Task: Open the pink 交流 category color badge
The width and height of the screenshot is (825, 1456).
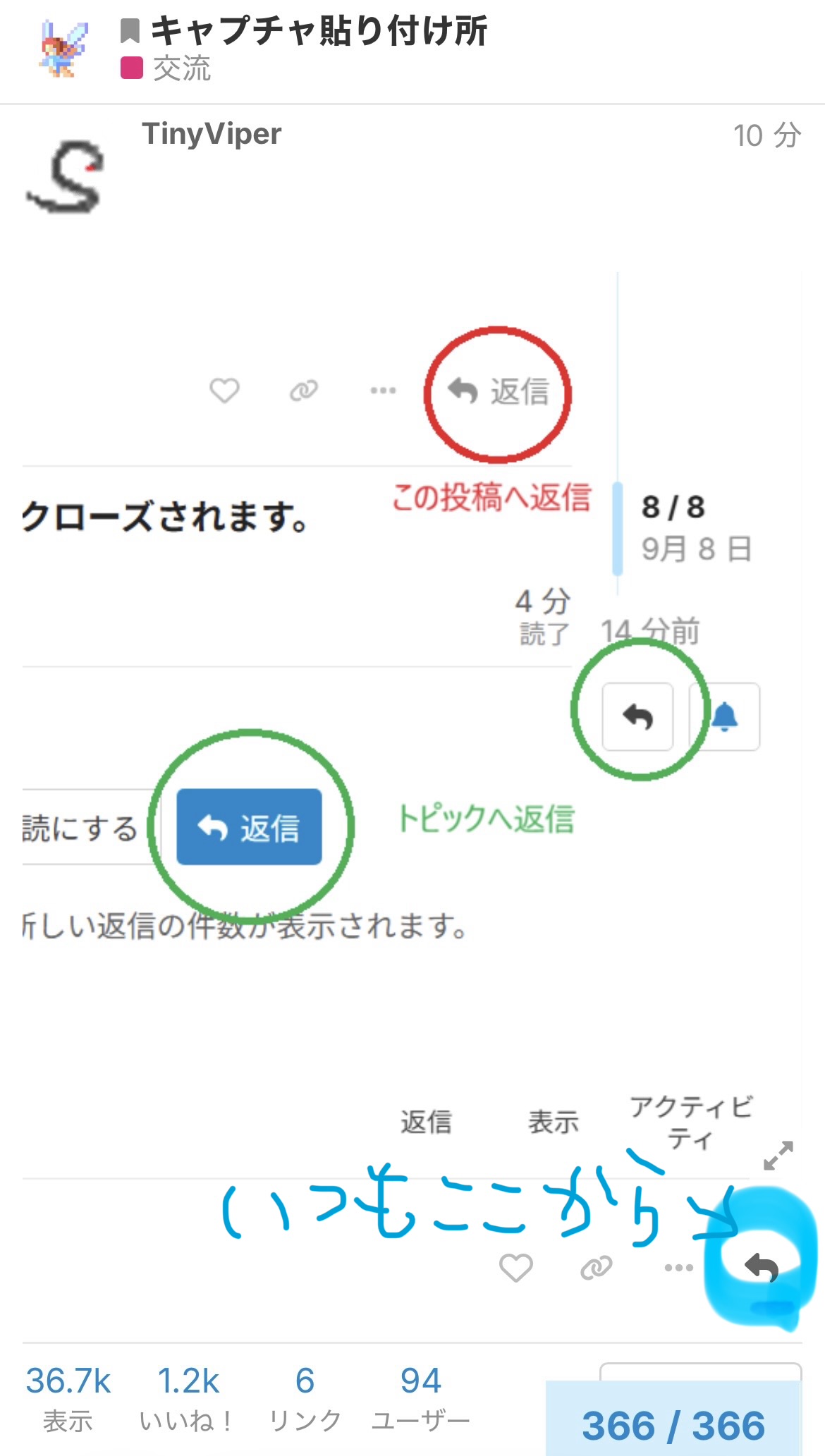Action: [x=132, y=68]
